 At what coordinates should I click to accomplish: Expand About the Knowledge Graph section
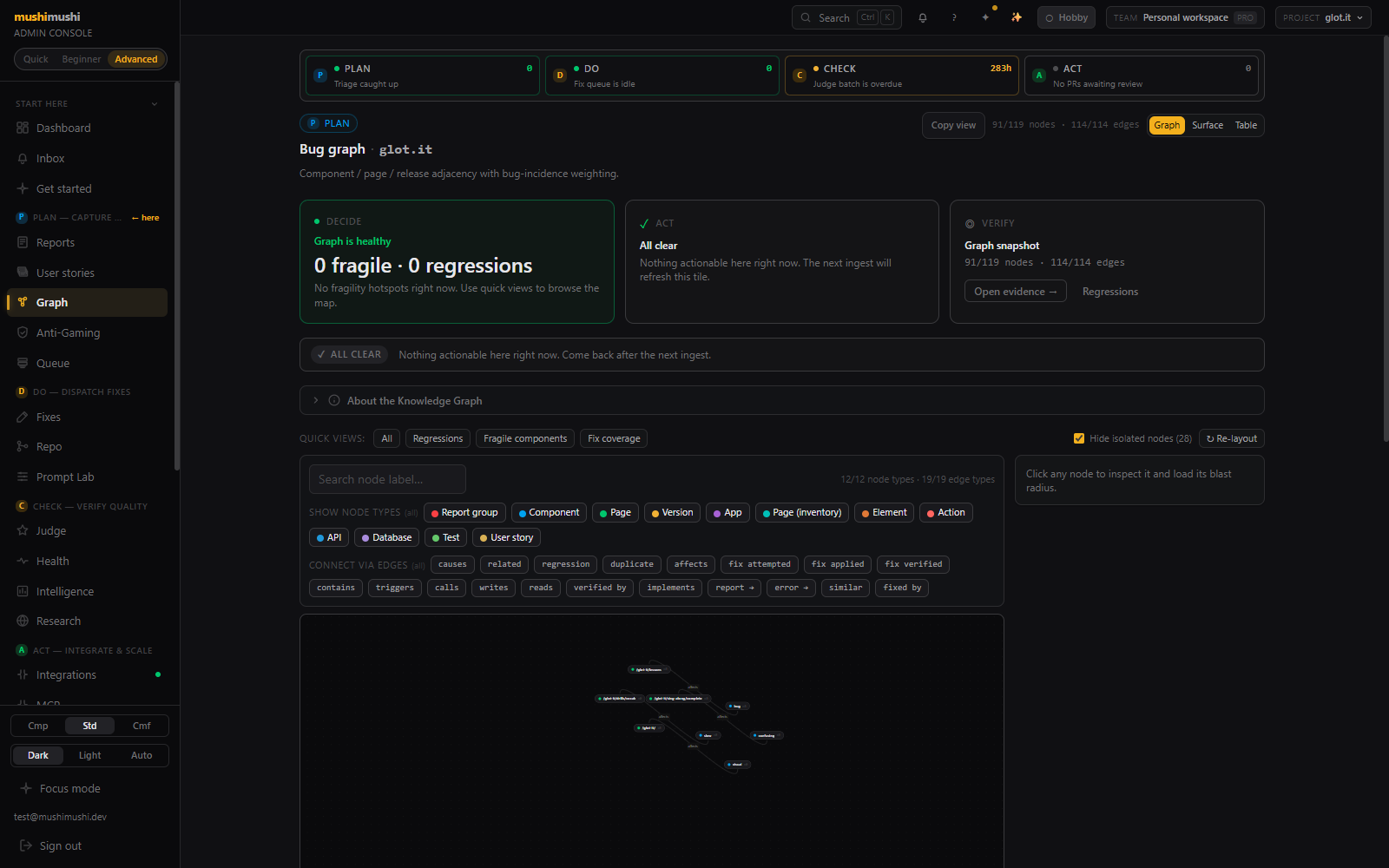coord(781,400)
